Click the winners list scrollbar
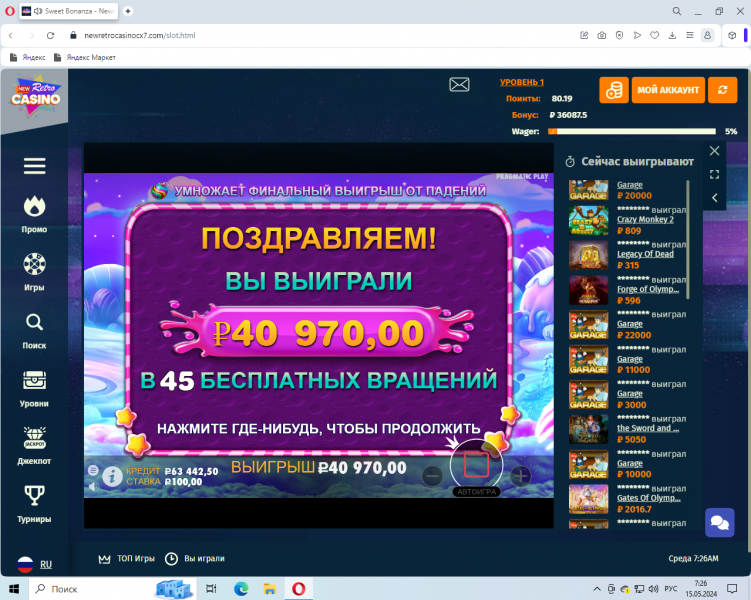The image size is (751, 600). pyautogui.click(x=688, y=239)
